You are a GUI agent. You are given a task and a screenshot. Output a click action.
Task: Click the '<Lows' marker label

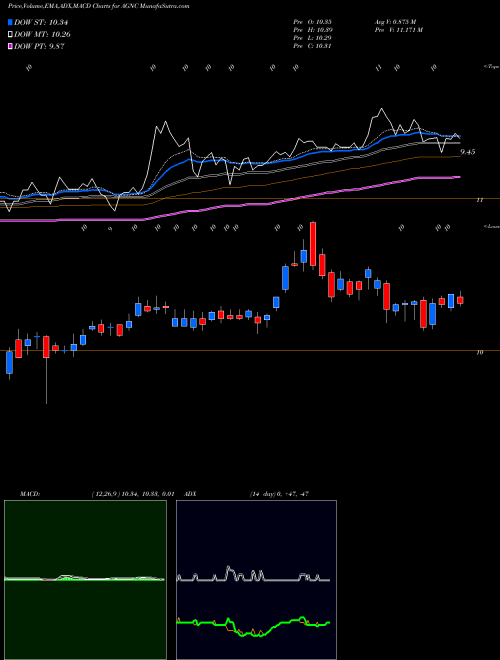(x=491, y=226)
